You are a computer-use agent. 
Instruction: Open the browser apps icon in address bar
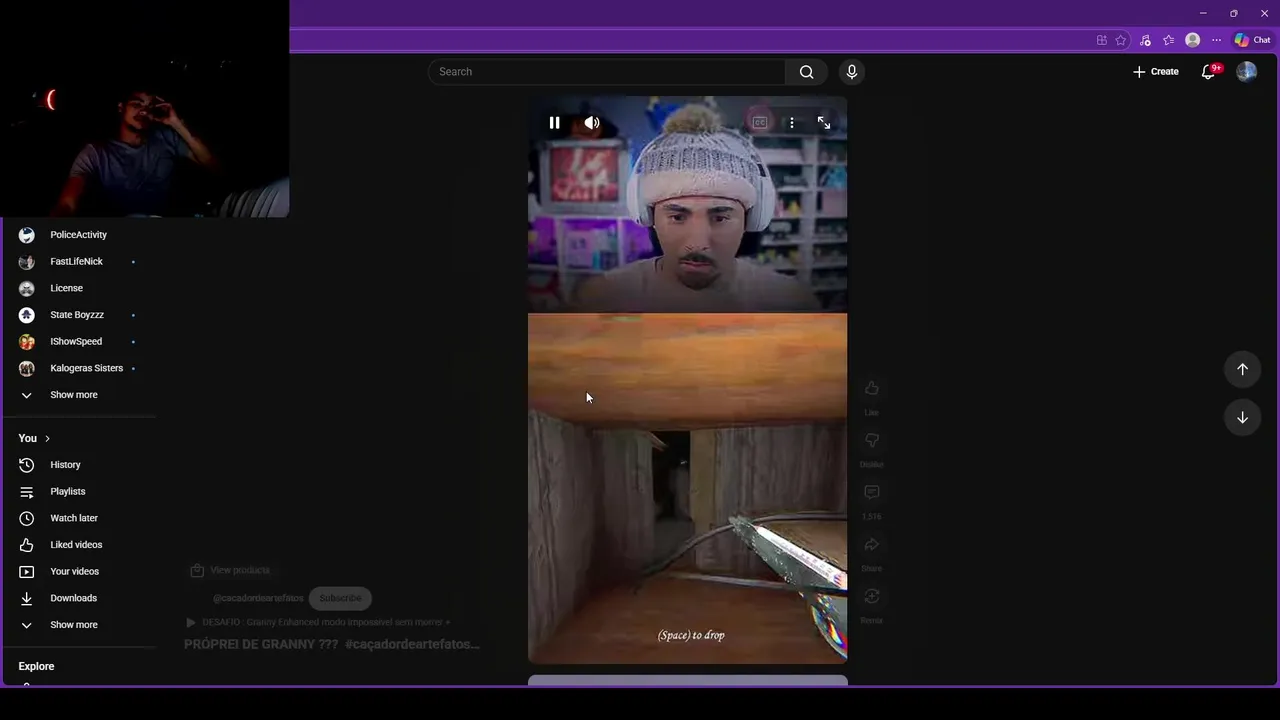point(1102,40)
